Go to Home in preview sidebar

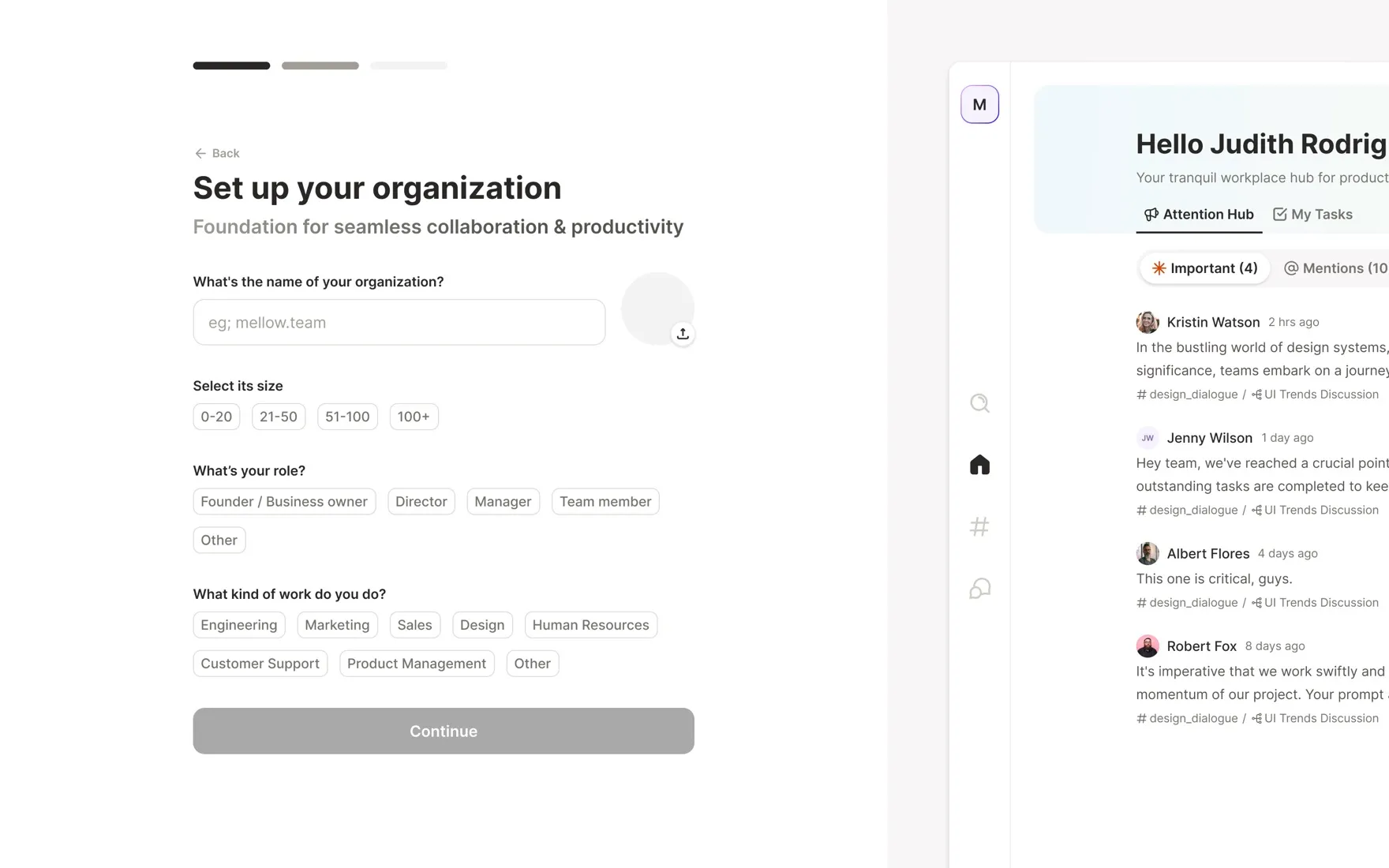[x=979, y=465]
